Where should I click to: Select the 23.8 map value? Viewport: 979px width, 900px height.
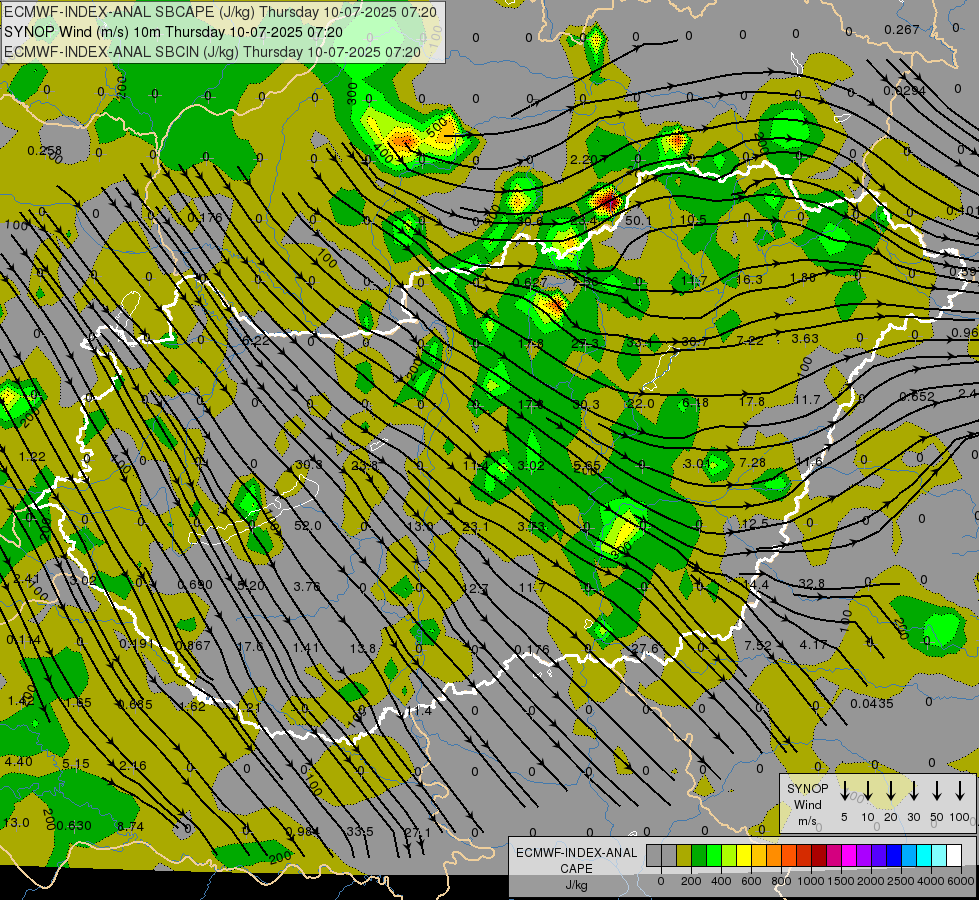tap(365, 465)
